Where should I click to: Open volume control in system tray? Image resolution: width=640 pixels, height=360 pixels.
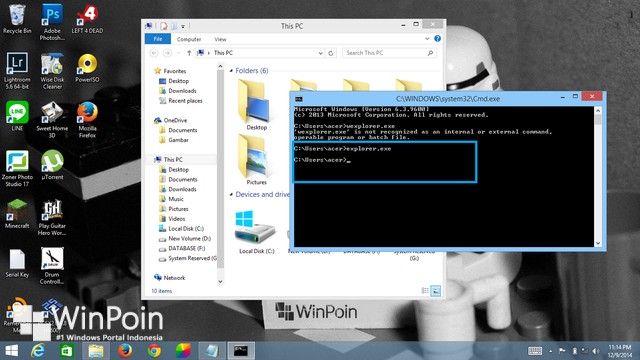coord(596,351)
